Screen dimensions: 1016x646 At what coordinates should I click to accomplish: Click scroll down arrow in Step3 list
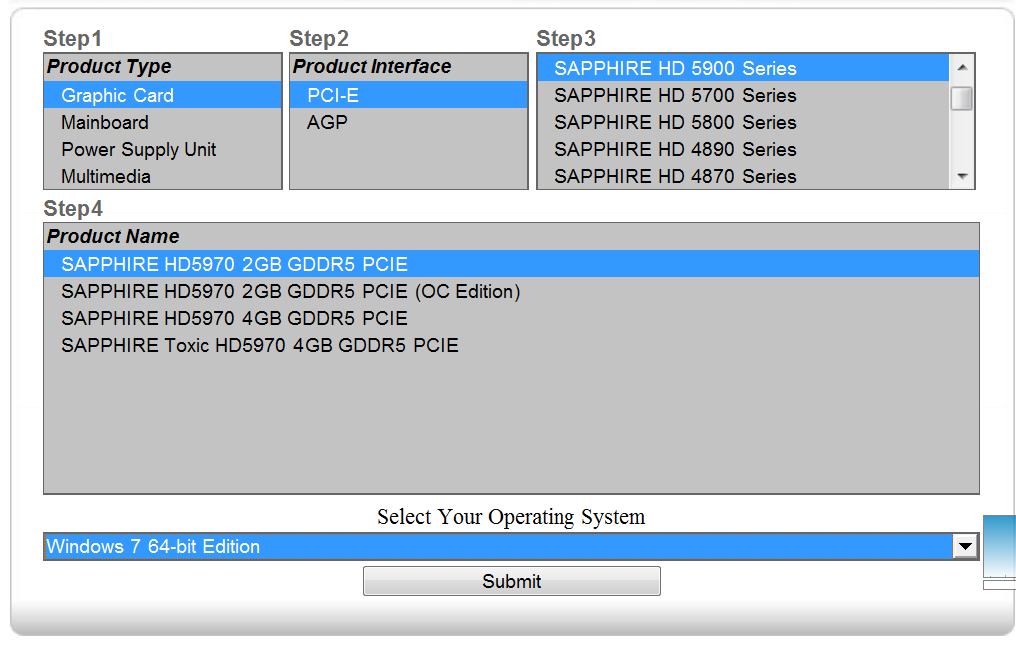click(962, 176)
